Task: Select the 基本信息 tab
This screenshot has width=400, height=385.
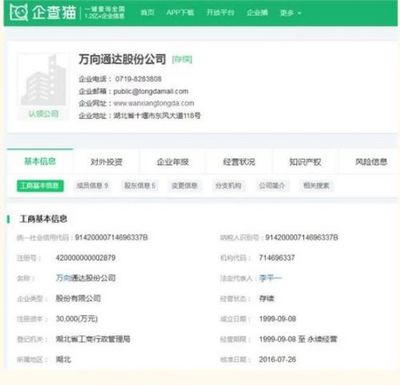Action: (x=40, y=162)
